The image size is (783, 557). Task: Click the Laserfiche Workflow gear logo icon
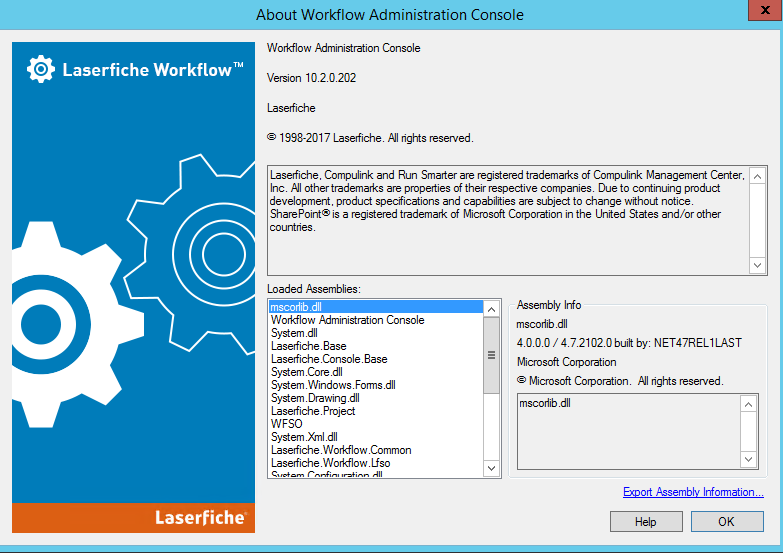coord(40,69)
